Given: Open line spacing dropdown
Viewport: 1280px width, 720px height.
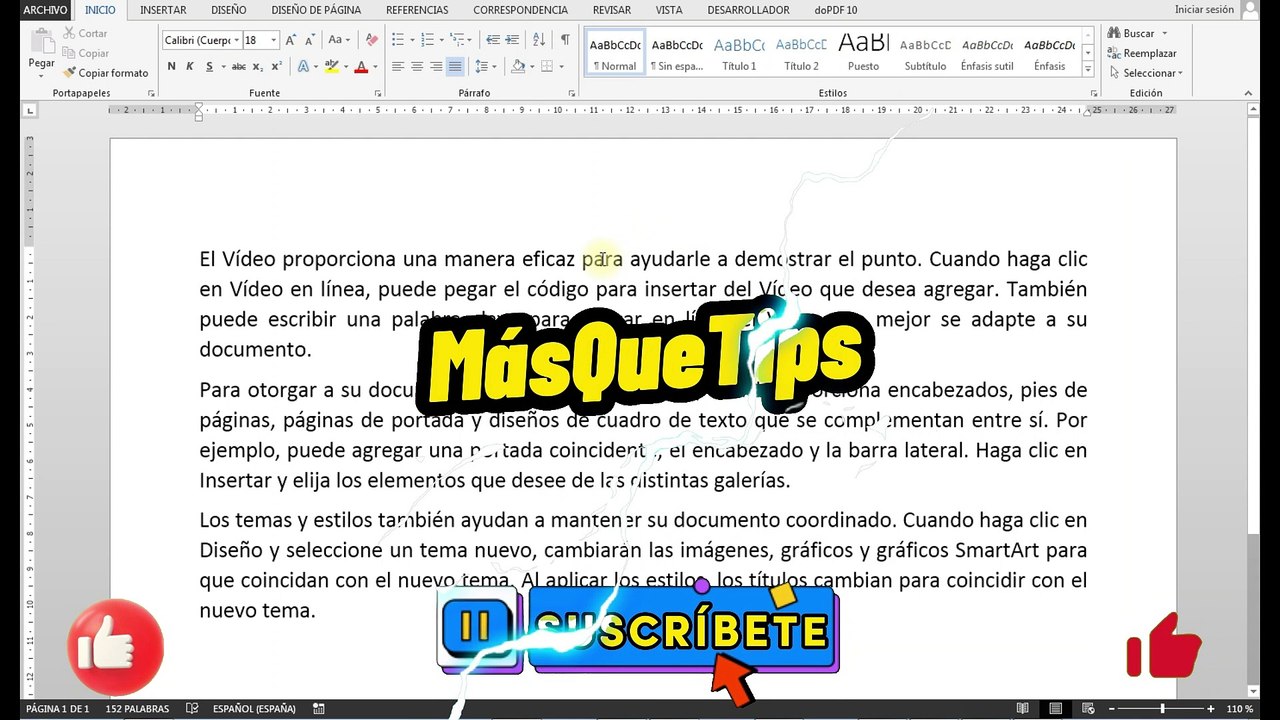Looking at the screenshot, I should [486, 67].
